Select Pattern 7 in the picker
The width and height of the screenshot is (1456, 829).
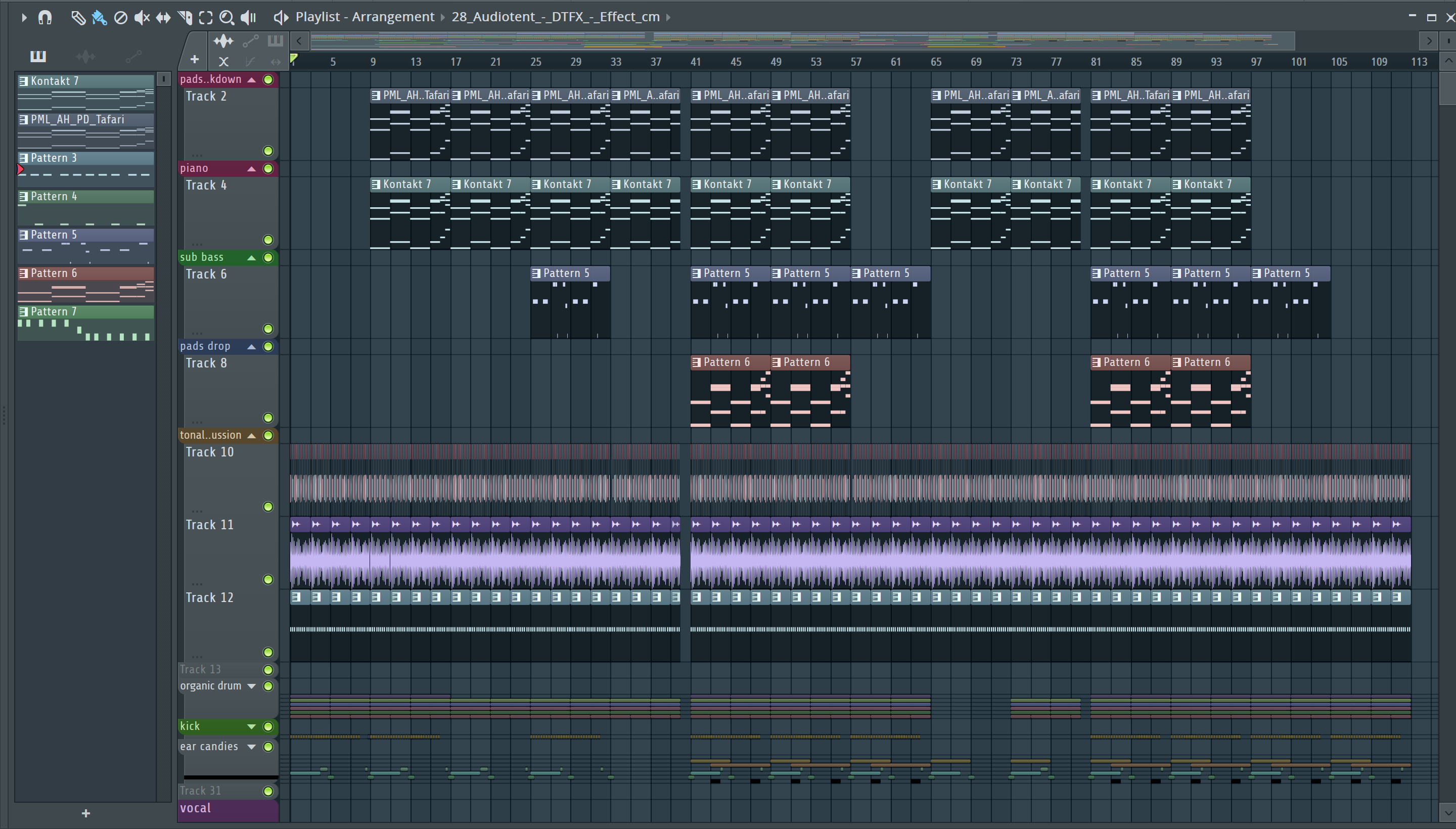(x=85, y=323)
